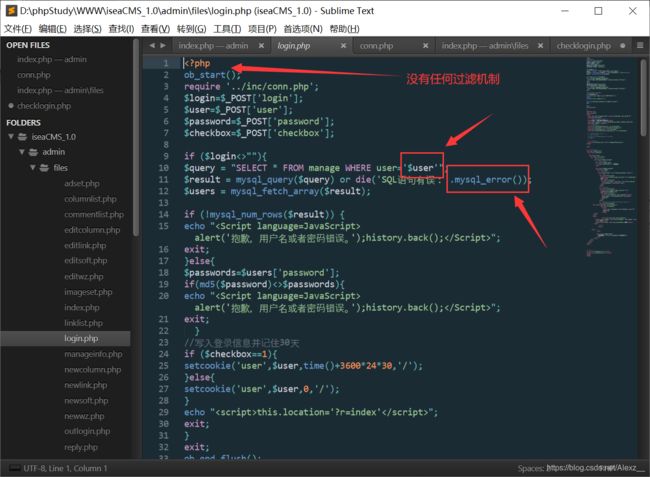The width and height of the screenshot is (650, 477).
Task: Click the sidebar vertical scrollbar
Action: (136, 137)
